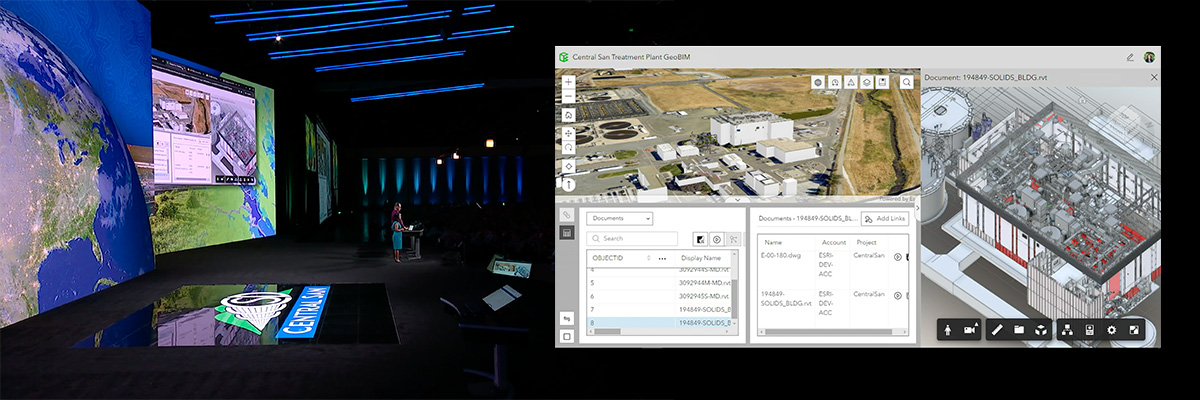Reset compass orientation arrow
The image size is (1200, 400).
coord(569,184)
